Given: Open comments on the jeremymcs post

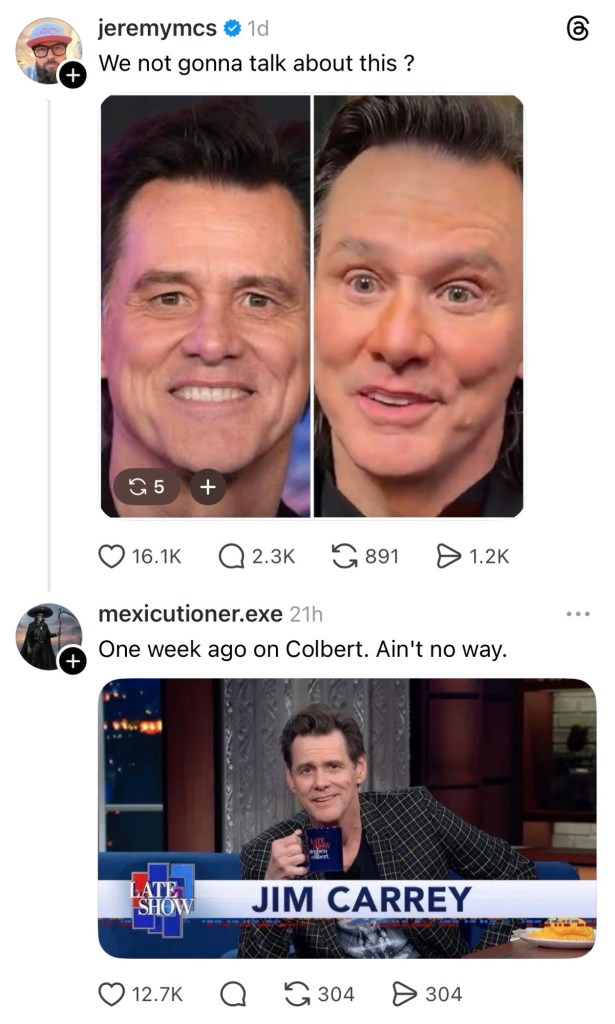Looking at the screenshot, I should pos(232,556).
